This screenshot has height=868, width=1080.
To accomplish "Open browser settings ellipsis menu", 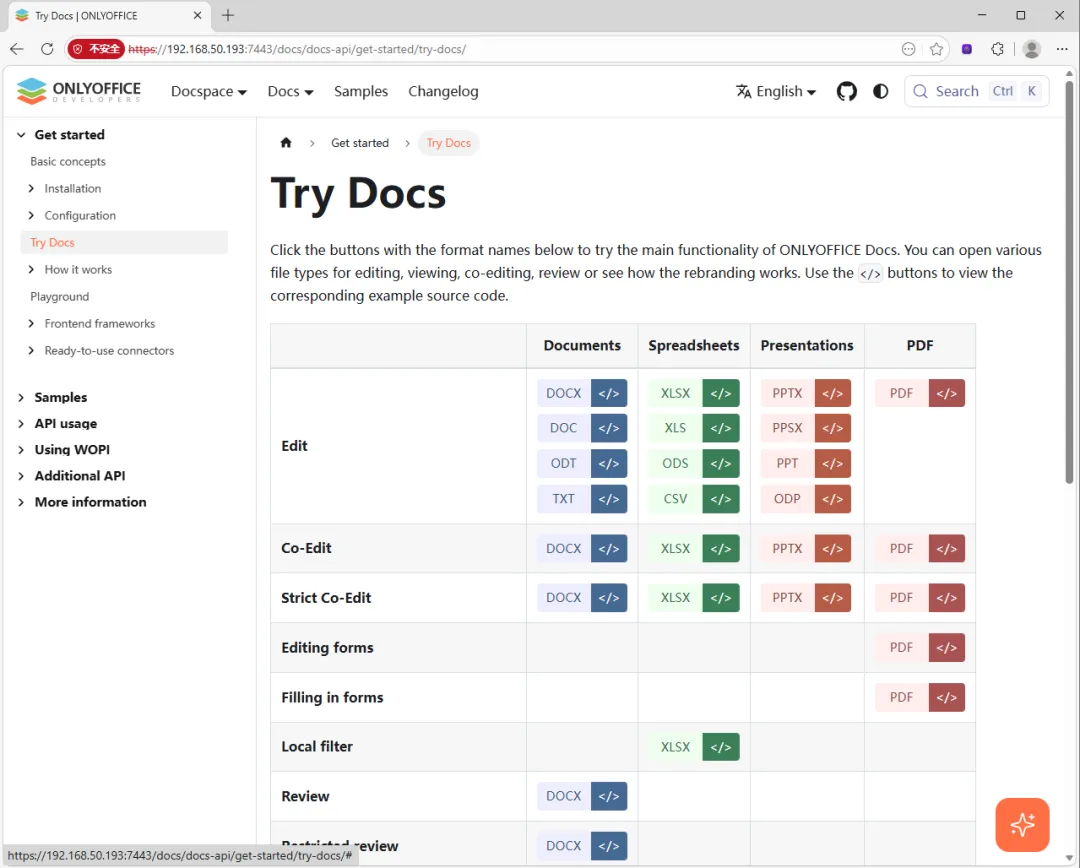I will pos(1061,49).
